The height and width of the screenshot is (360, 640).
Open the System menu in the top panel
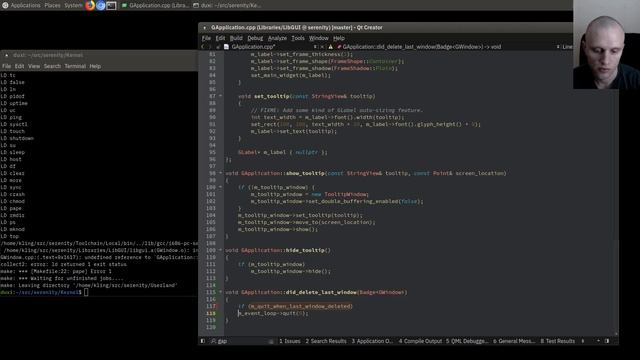pos(73,5)
